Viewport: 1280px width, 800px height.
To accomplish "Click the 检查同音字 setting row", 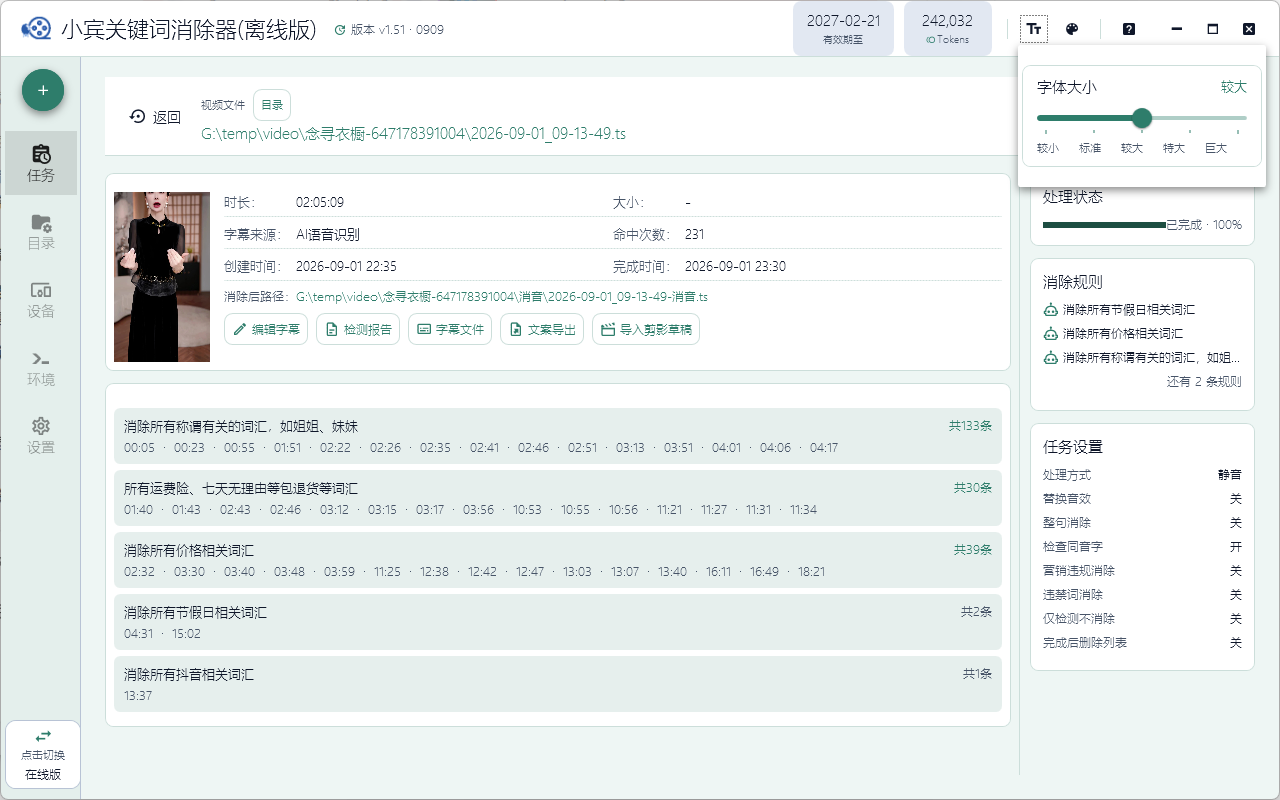I will point(1142,547).
